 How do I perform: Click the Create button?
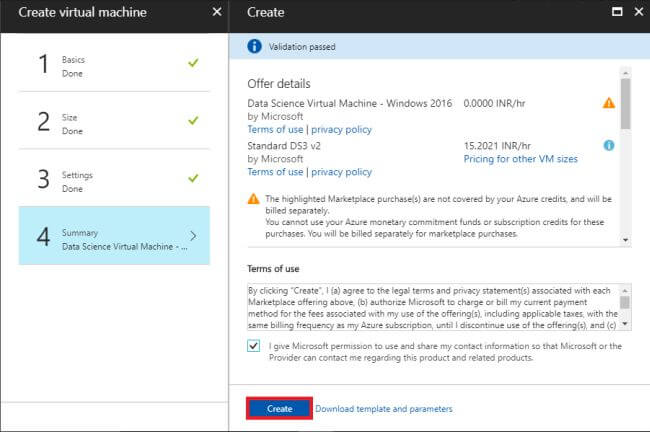(279, 408)
